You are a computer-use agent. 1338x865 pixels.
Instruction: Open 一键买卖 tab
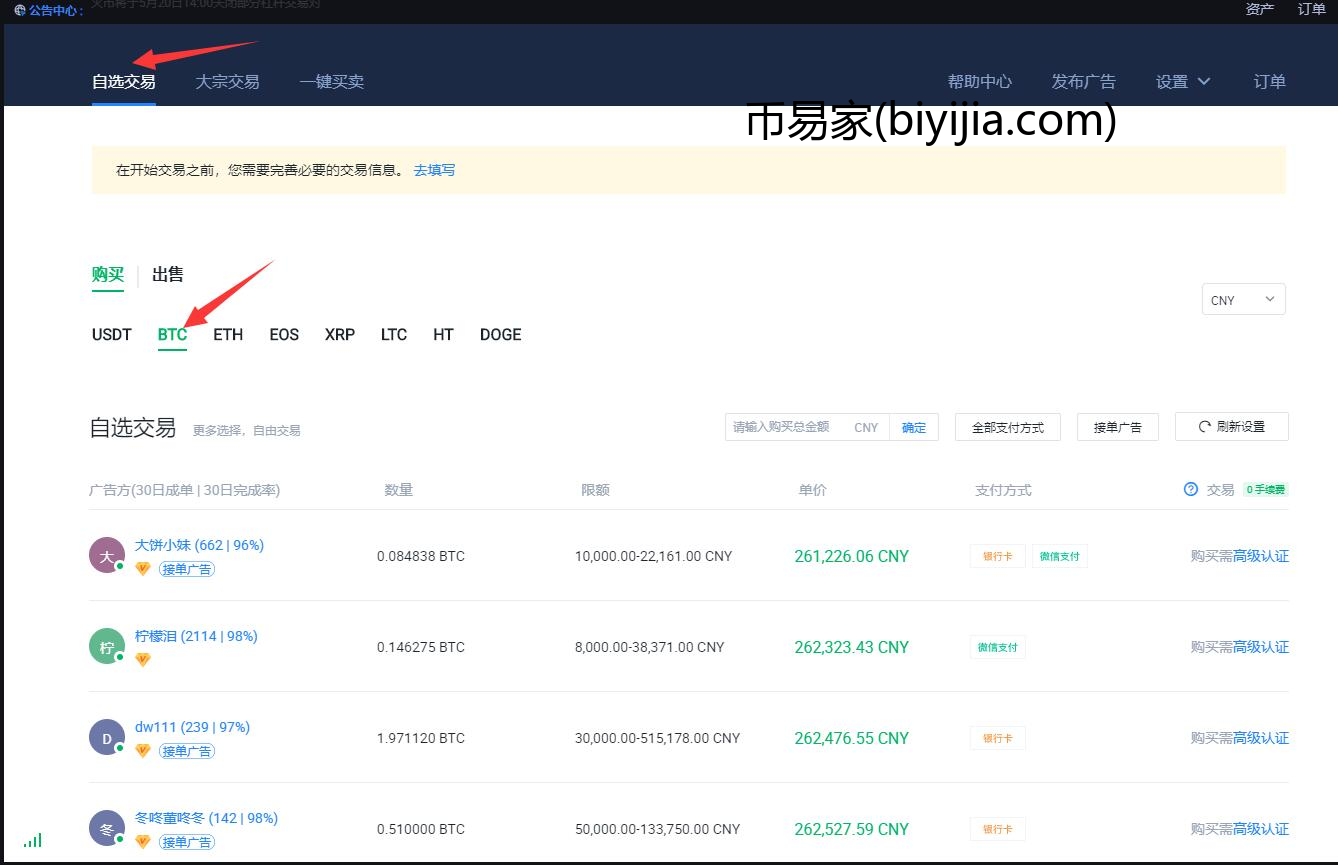coord(331,82)
